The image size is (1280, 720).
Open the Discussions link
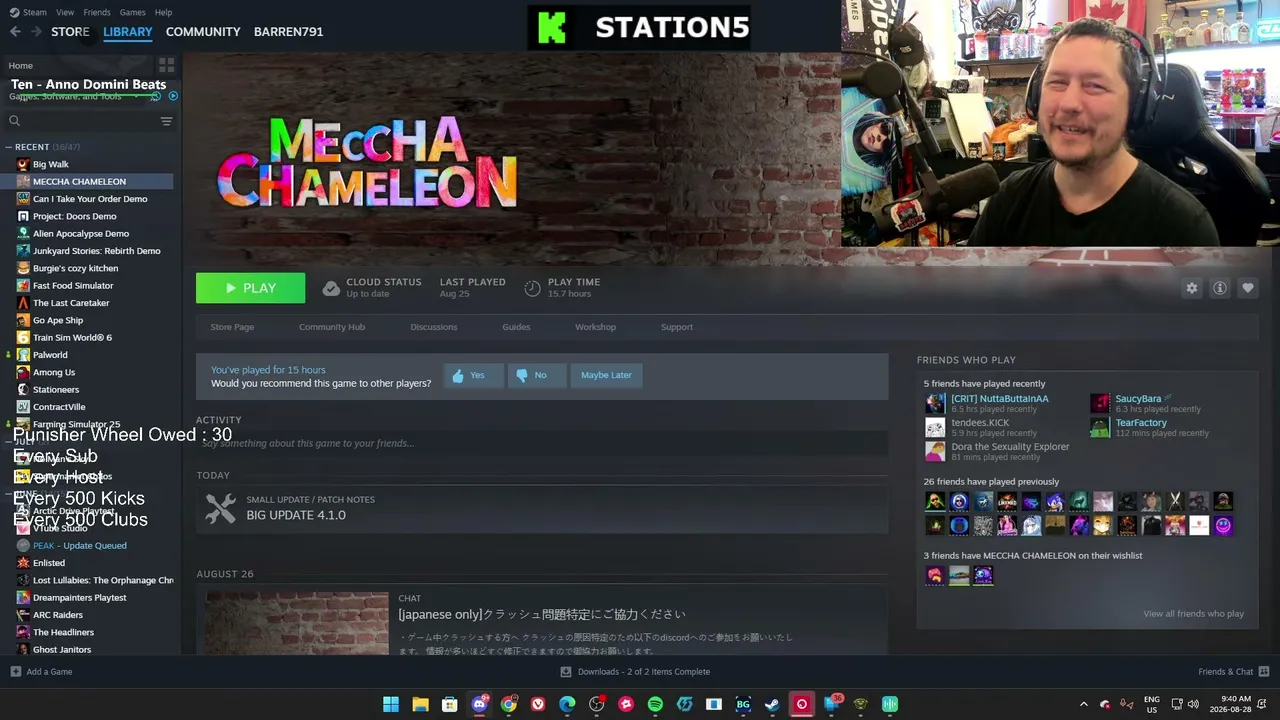(x=434, y=327)
